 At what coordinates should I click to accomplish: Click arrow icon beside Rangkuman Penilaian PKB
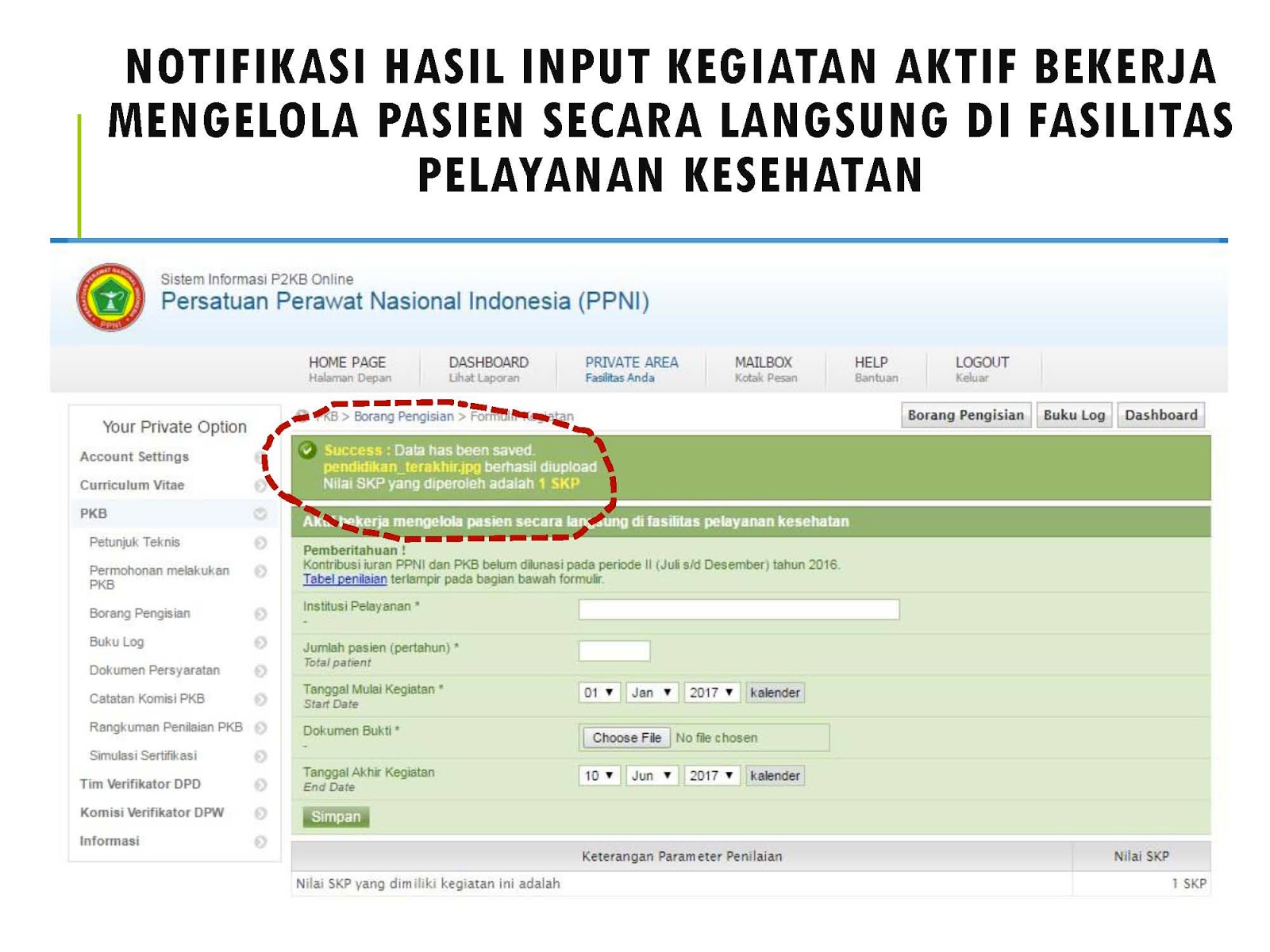click(260, 727)
